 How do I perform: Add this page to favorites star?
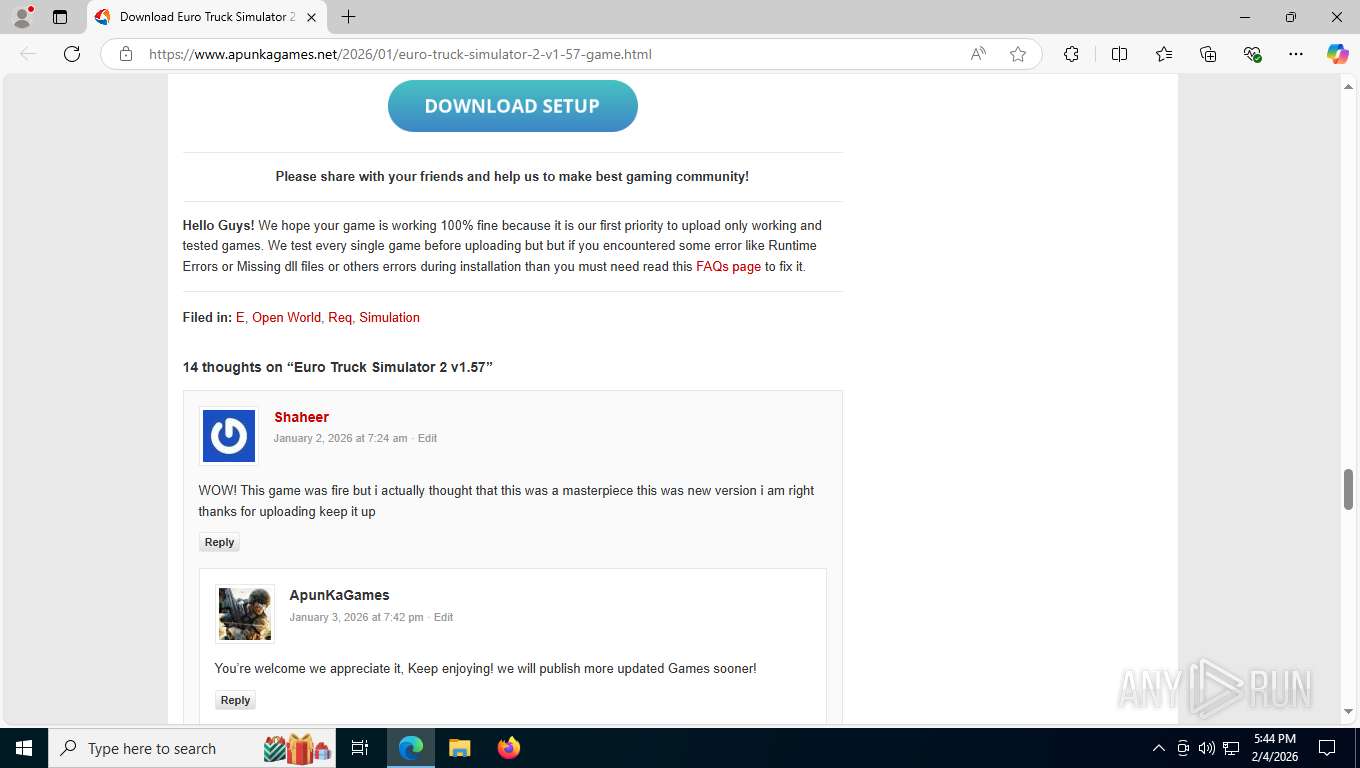pyautogui.click(x=1018, y=54)
